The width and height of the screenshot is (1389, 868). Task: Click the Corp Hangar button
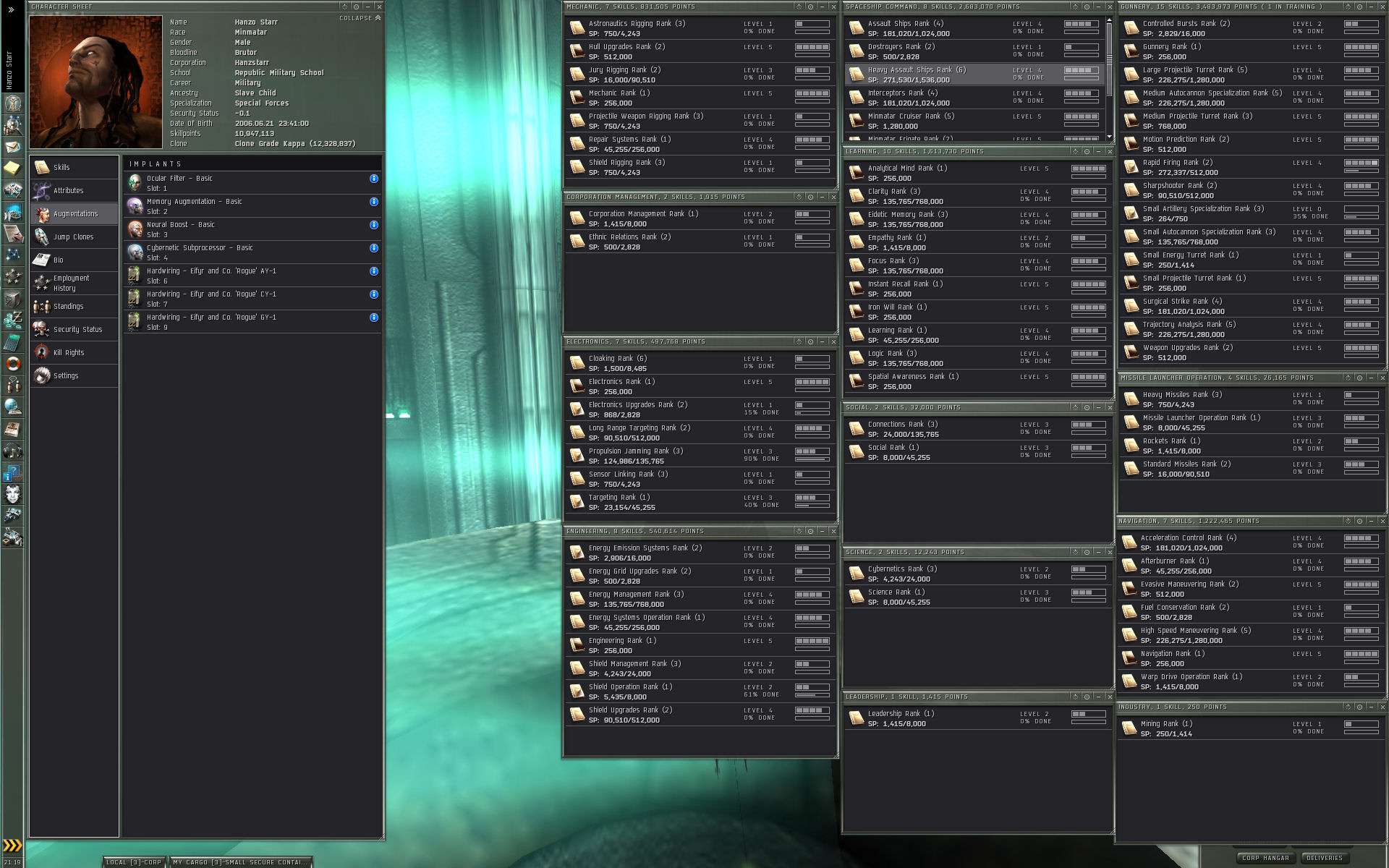pyautogui.click(x=1265, y=858)
